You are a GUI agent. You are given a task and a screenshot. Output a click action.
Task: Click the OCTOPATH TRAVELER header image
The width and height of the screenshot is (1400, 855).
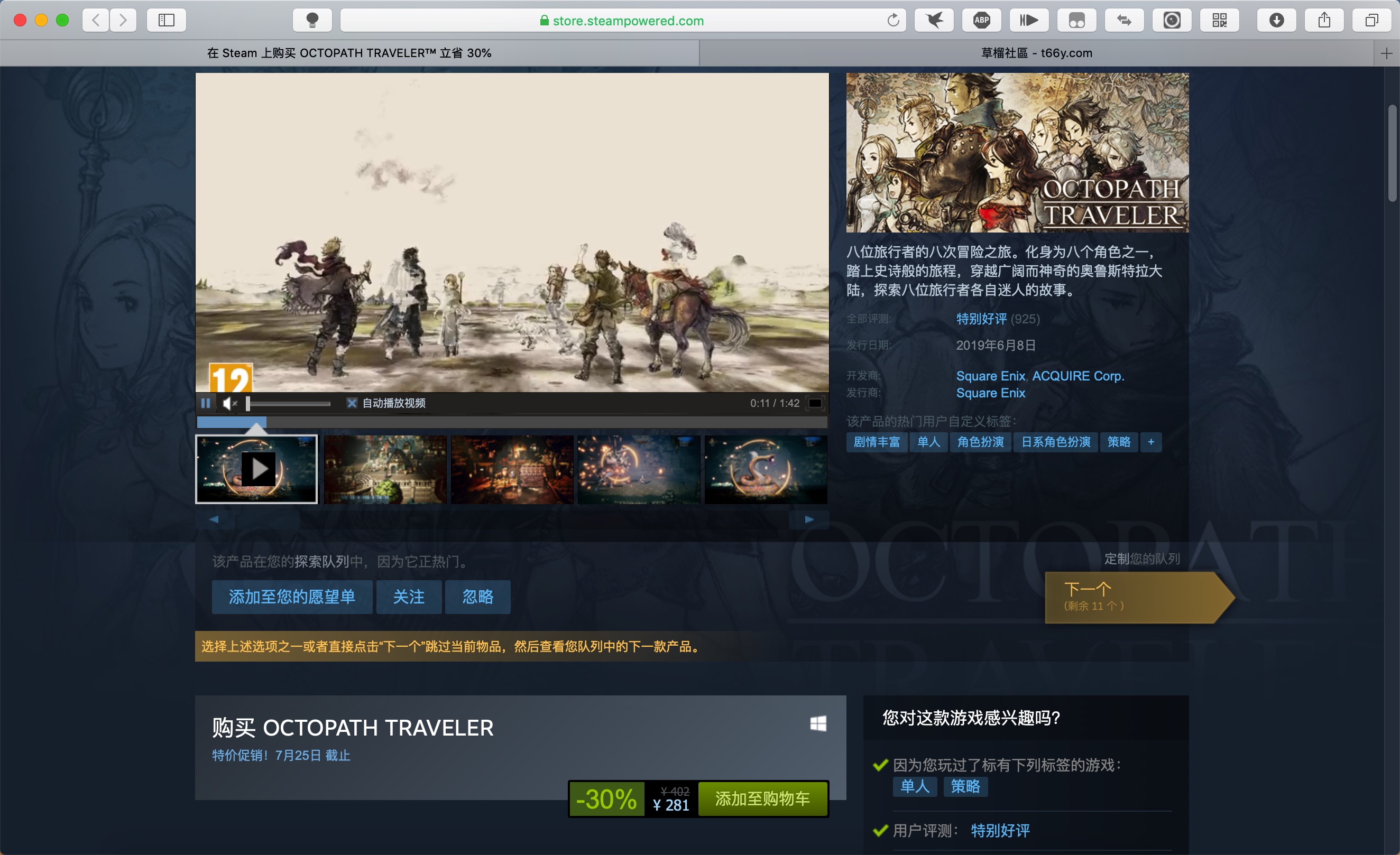pos(1017,152)
